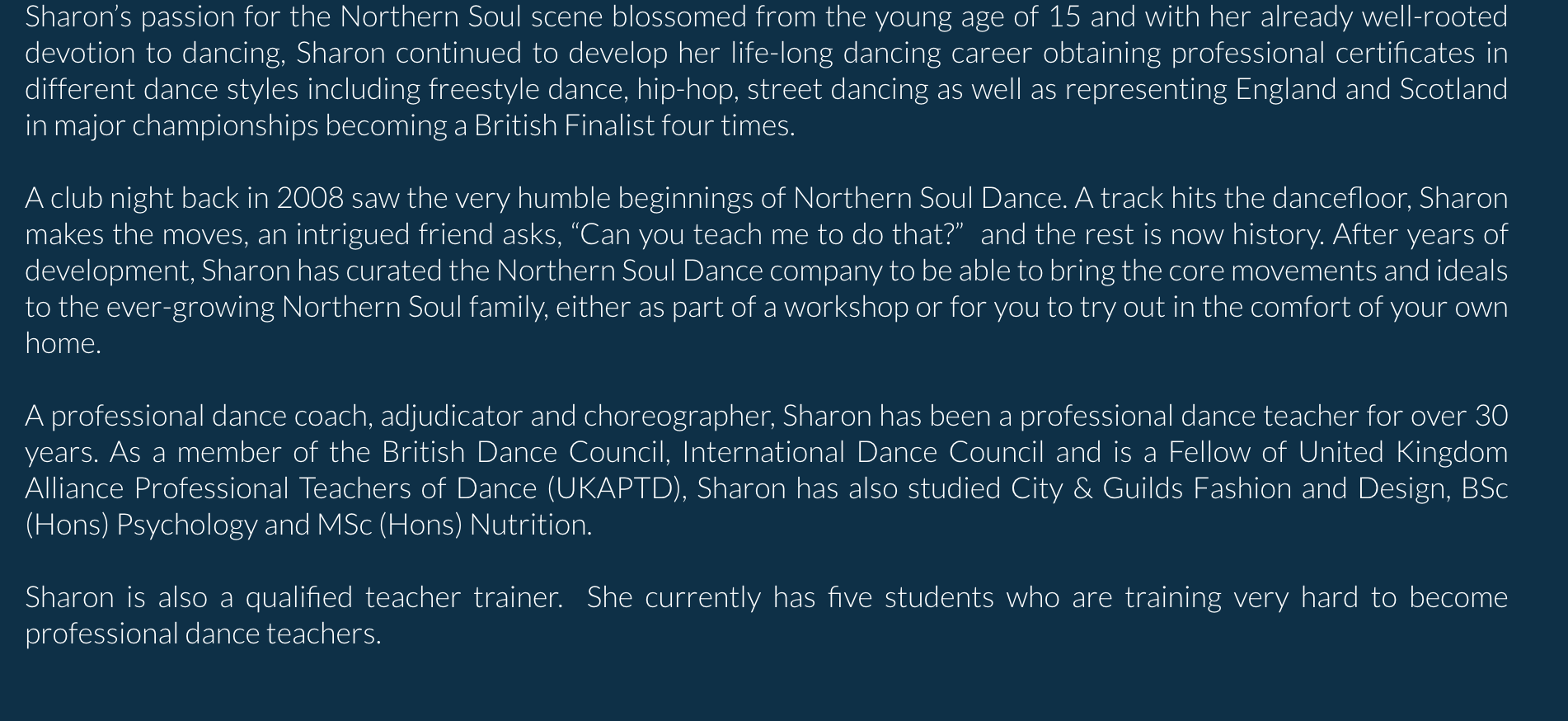The image size is (1568, 721).
Task: Click the phrase "British Finalist four times"
Action: point(632,125)
